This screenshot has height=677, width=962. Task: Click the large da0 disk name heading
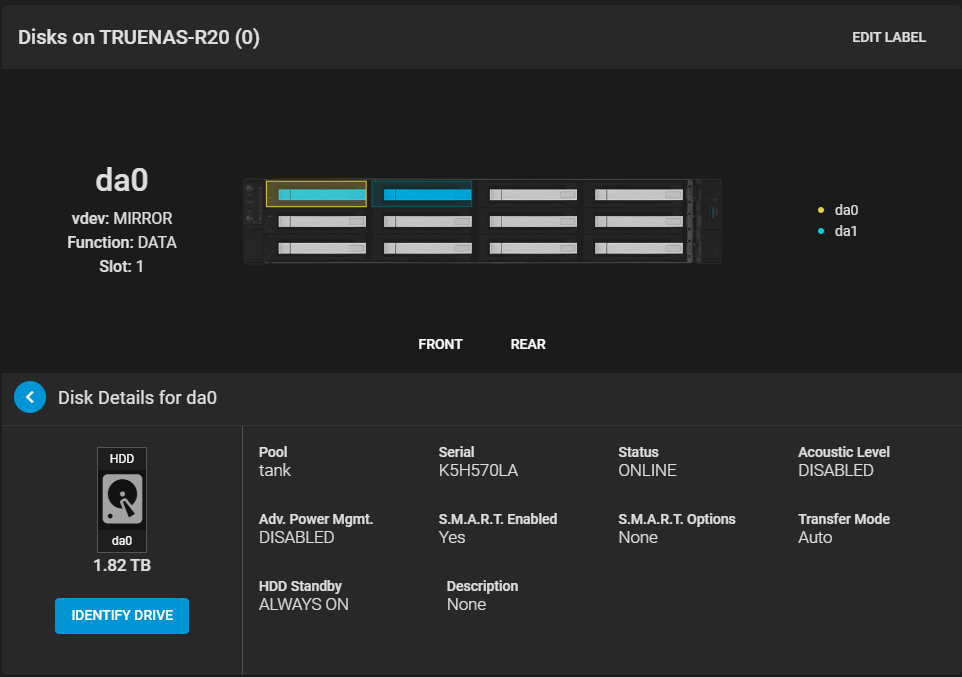pyautogui.click(x=121, y=180)
